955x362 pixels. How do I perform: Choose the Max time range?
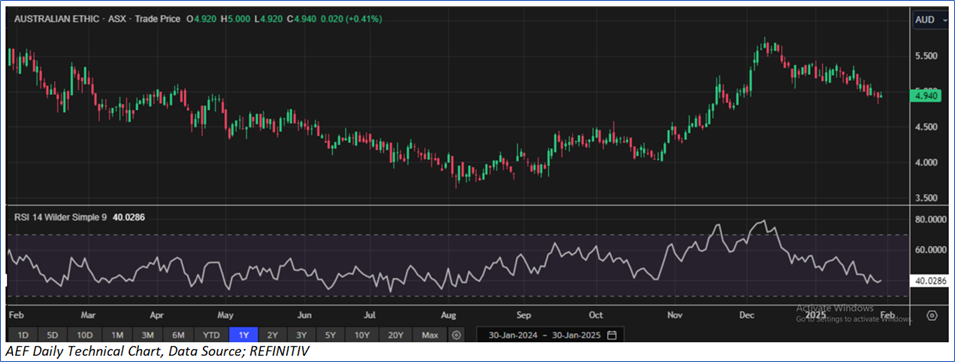[430, 335]
